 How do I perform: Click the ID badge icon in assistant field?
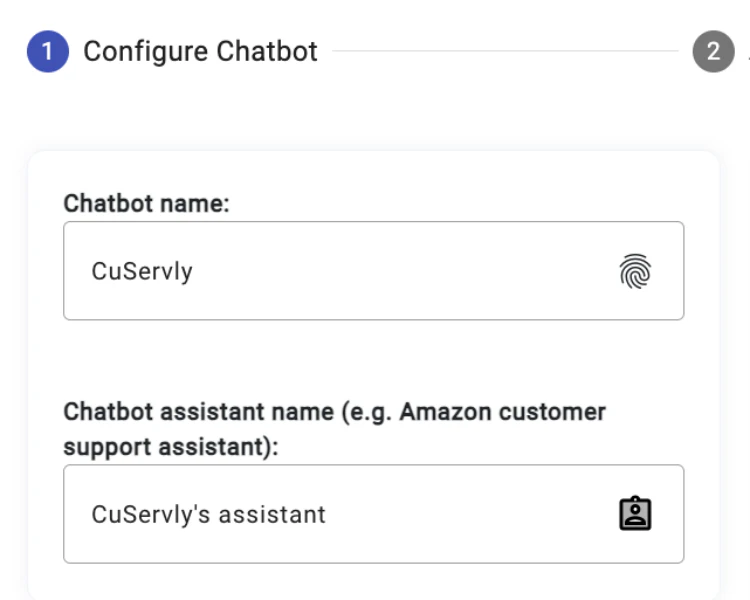(635, 514)
